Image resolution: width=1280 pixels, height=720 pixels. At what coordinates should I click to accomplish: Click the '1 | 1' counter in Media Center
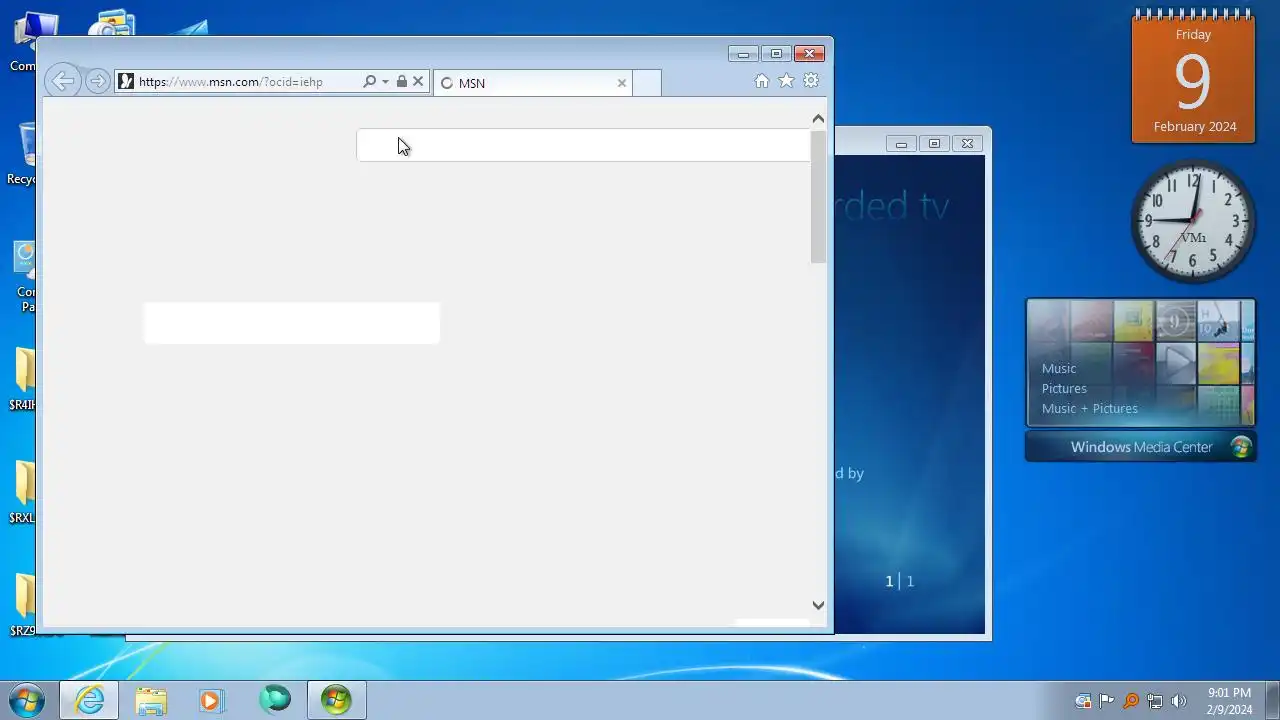point(899,581)
